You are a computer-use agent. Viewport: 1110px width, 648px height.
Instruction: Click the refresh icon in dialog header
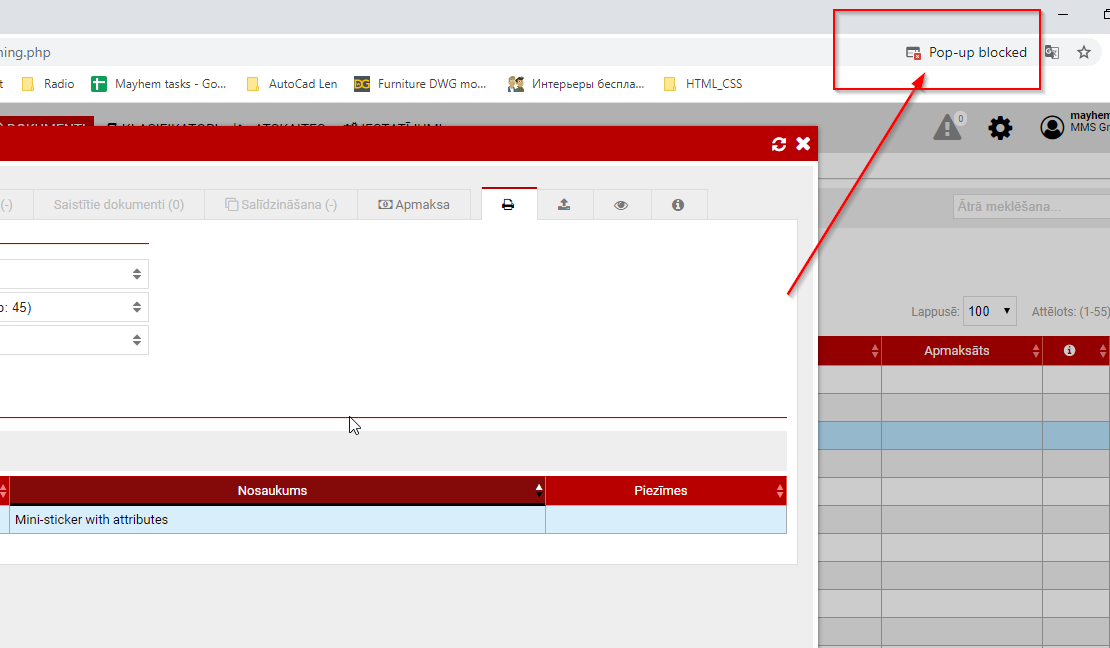pos(779,144)
